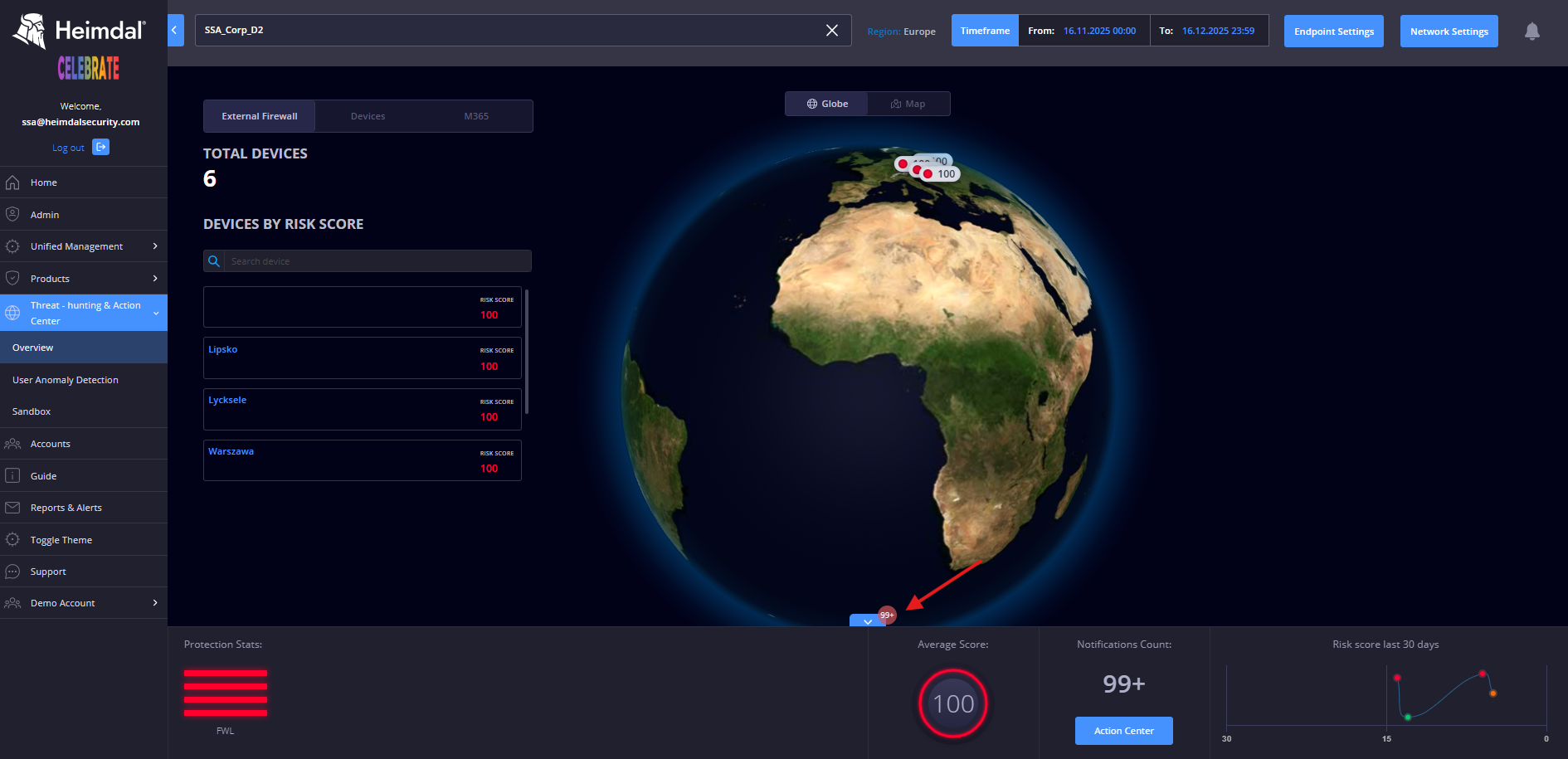Click the Region: Europe label
Image resolution: width=1568 pixels, height=759 pixels.
(x=901, y=32)
